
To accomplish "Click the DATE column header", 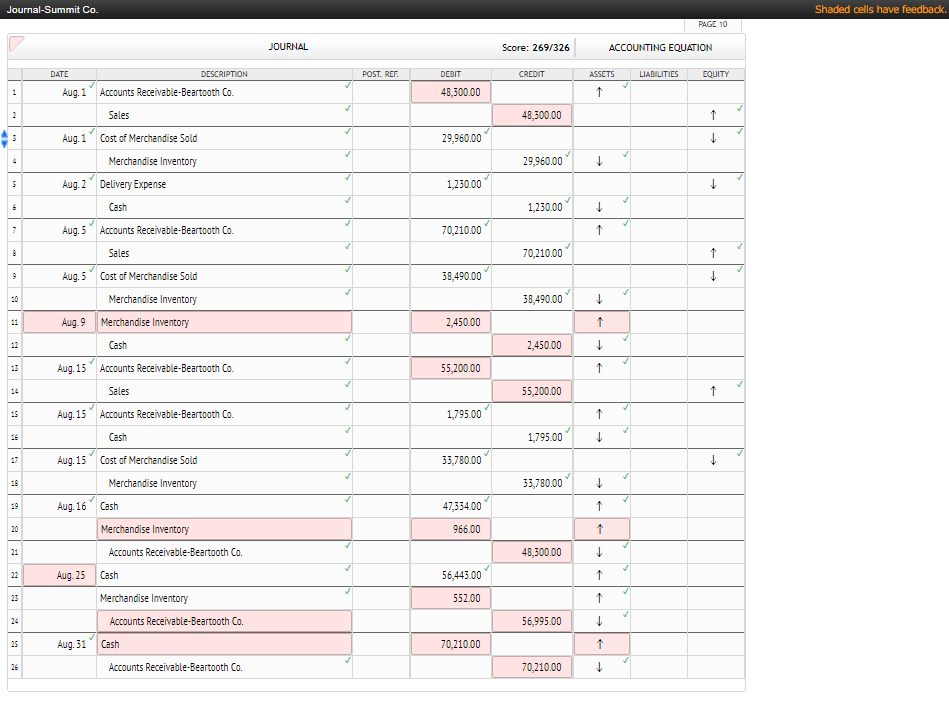I will click(x=59, y=74).
